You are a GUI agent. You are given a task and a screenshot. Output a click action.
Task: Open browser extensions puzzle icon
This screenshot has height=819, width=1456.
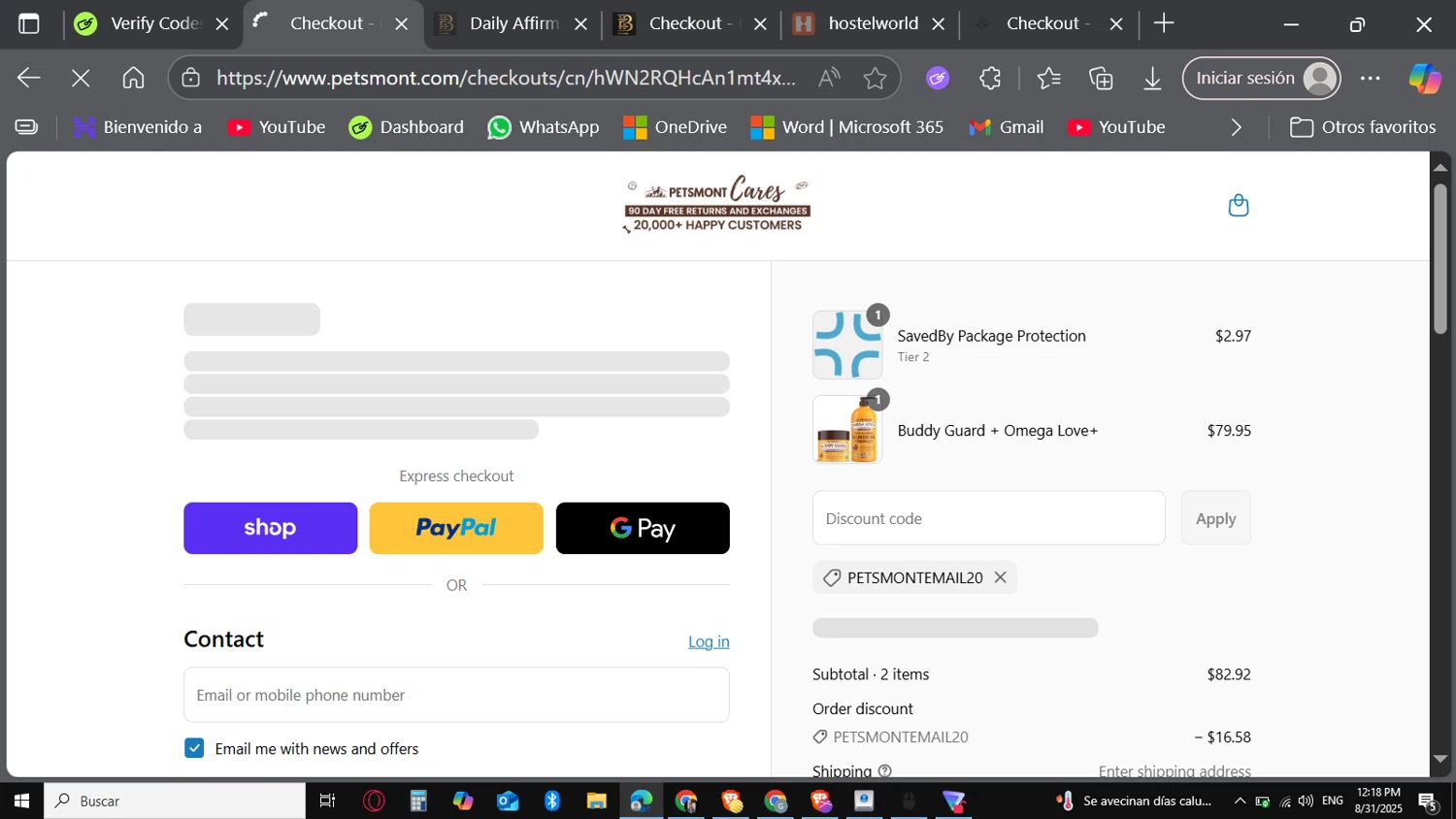point(990,78)
